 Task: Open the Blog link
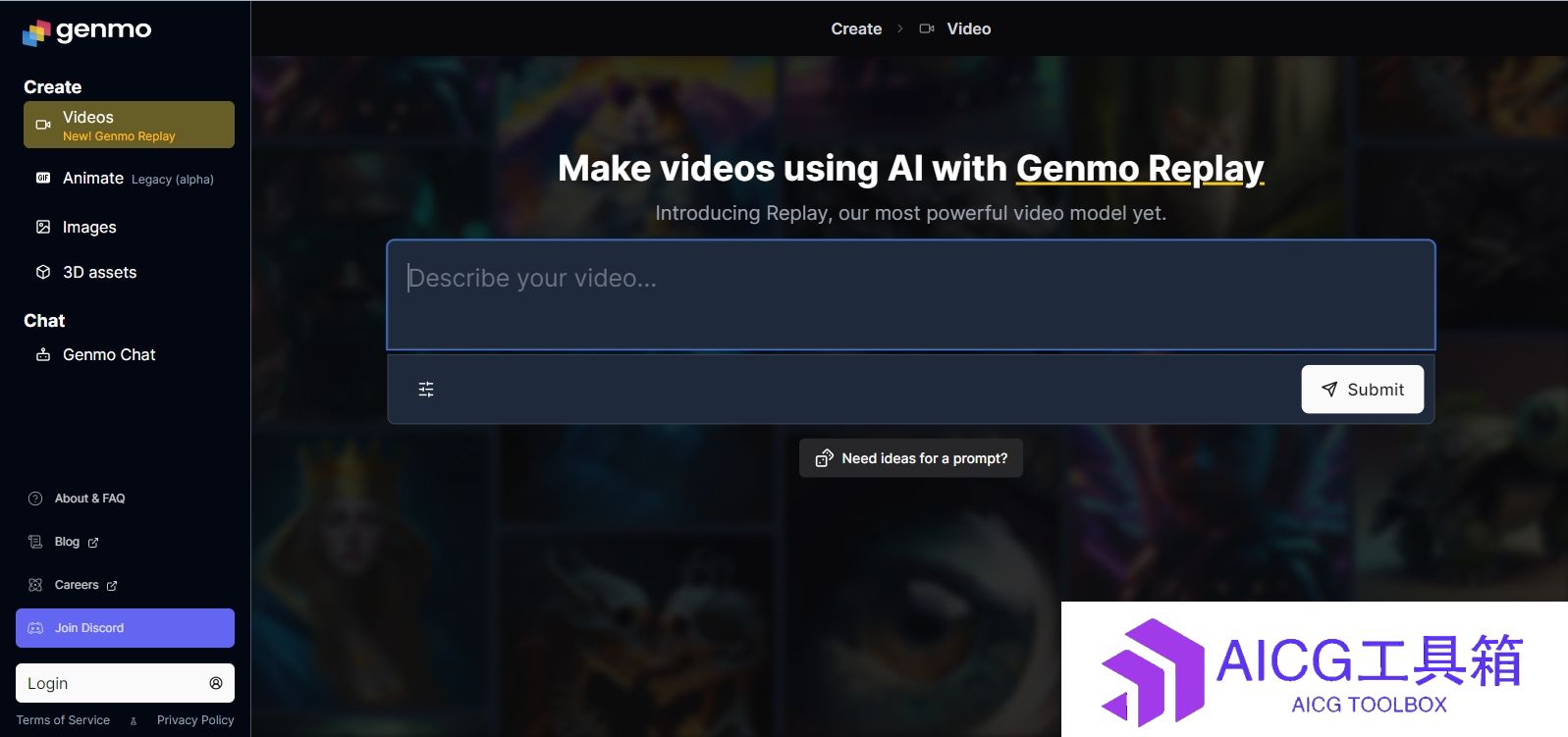67,542
